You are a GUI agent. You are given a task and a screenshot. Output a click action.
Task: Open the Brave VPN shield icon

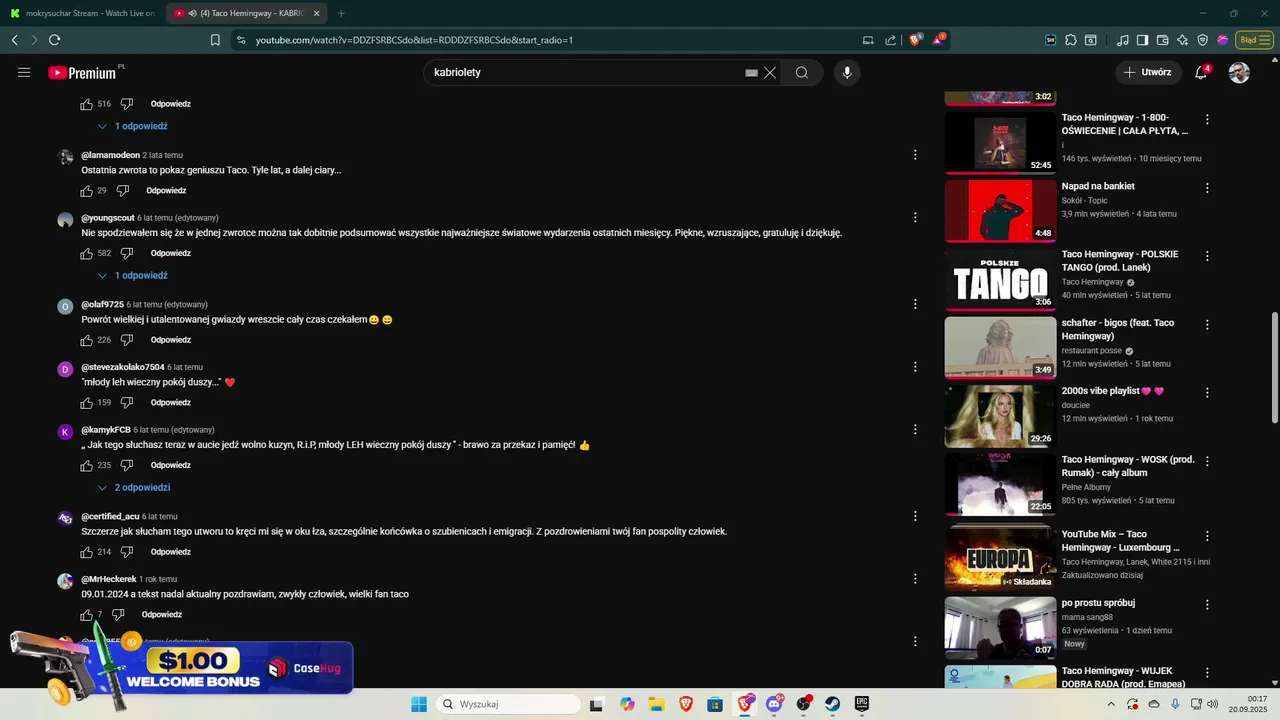1203,40
